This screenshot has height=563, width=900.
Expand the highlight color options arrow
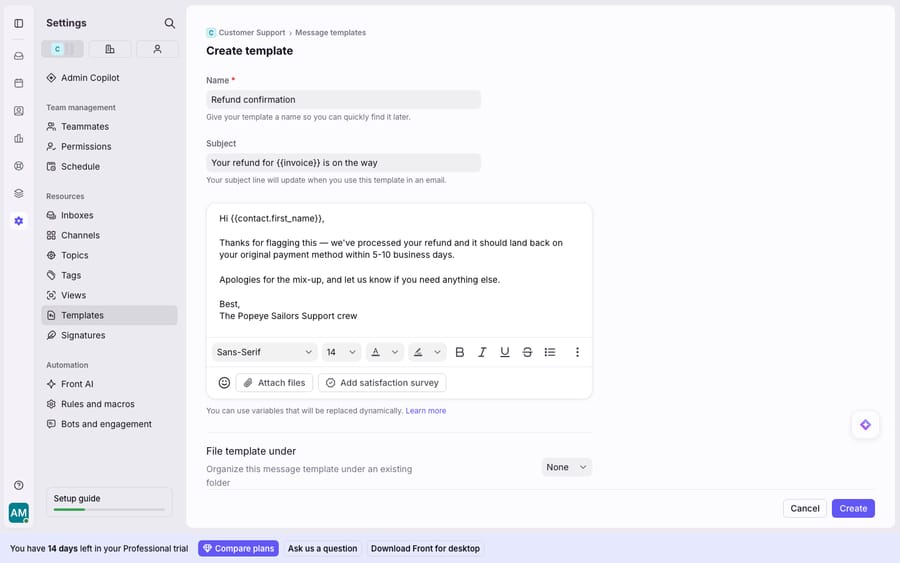click(x=437, y=352)
